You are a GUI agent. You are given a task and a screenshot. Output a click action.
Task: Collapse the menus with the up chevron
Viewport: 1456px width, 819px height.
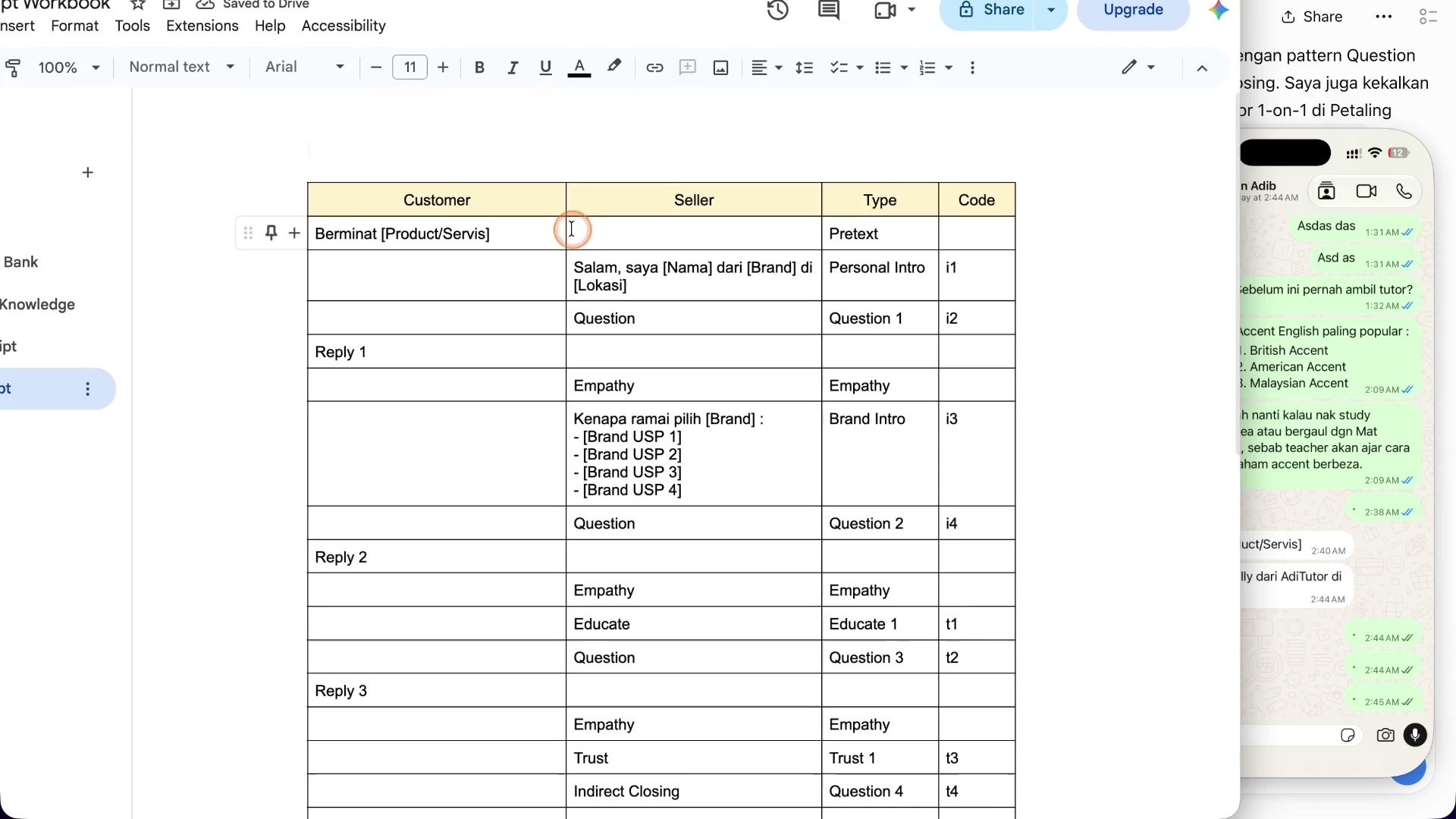click(1202, 67)
